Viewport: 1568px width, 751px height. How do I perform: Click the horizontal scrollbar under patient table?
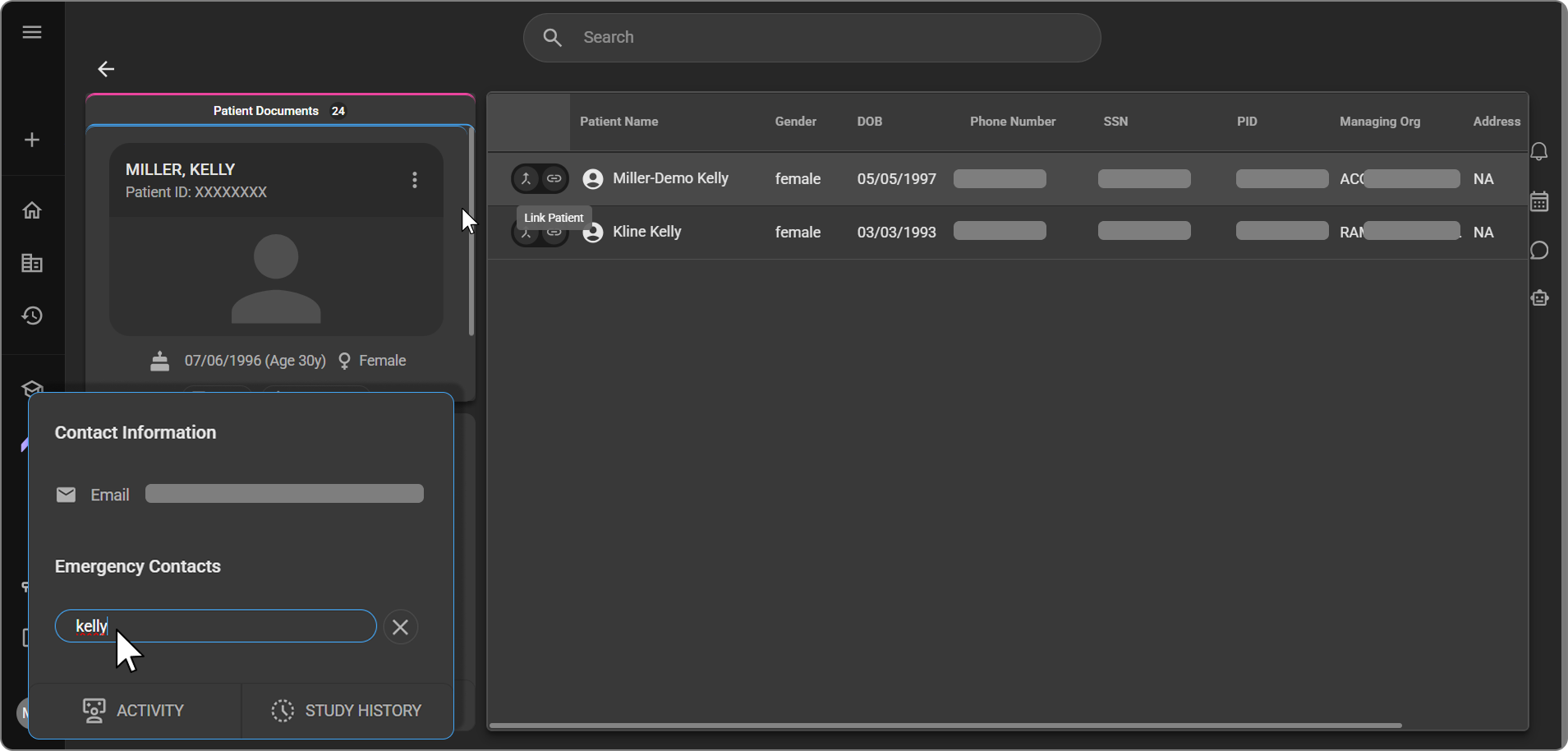[x=945, y=726]
